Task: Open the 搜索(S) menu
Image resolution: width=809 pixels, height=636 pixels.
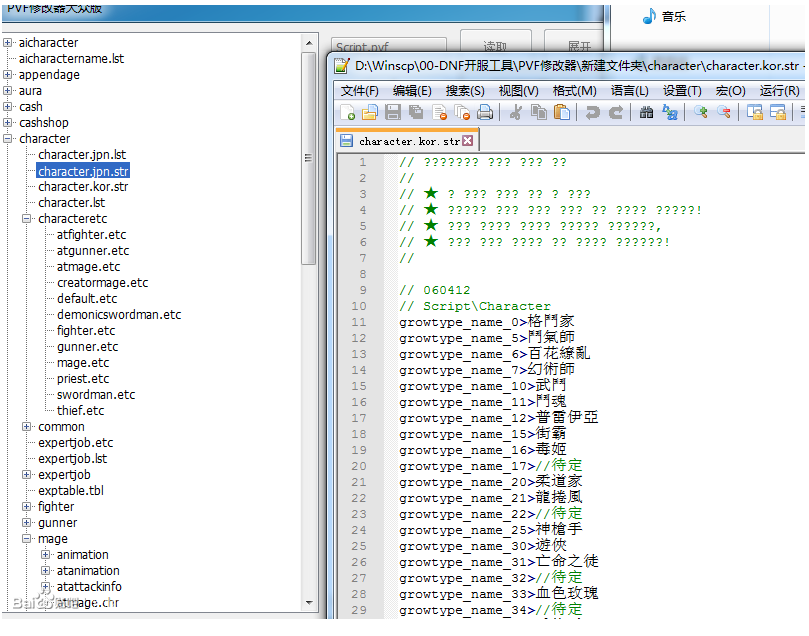Action: click(465, 91)
